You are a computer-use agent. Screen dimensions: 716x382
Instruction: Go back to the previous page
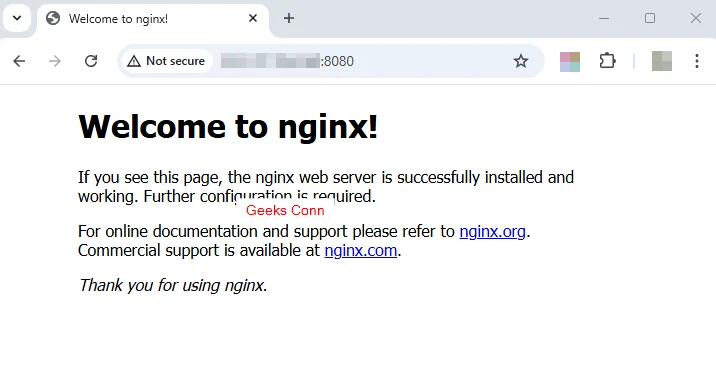pos(19,61)
